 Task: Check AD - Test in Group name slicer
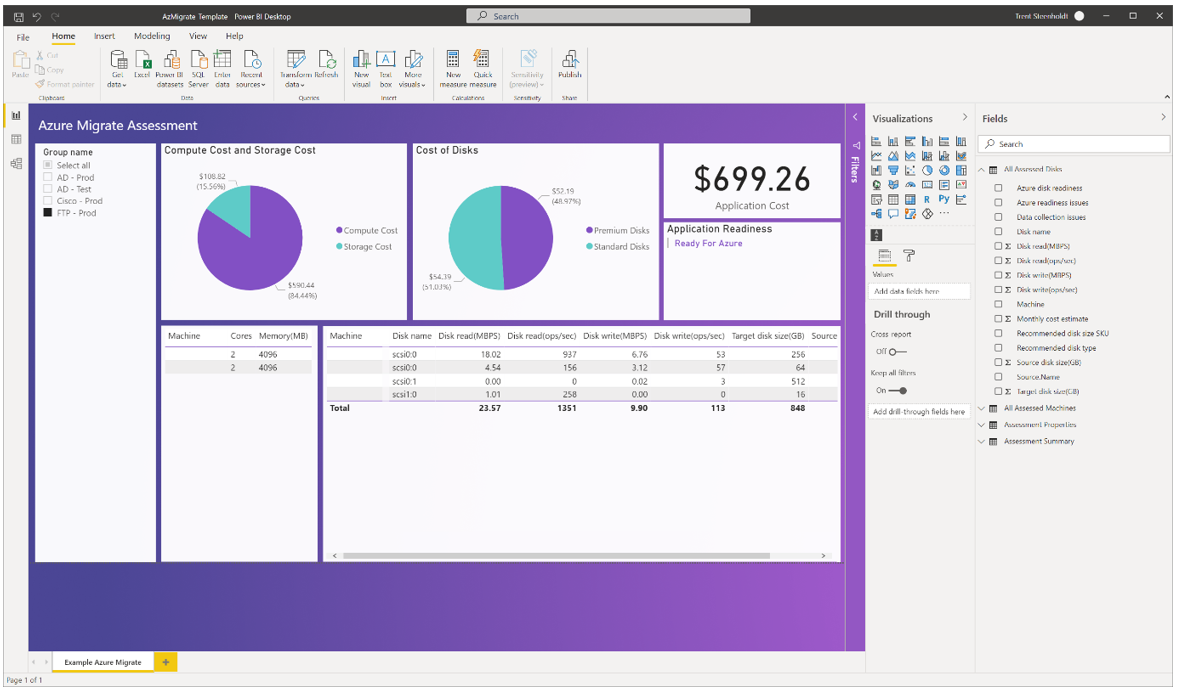[x=48, y=189]
